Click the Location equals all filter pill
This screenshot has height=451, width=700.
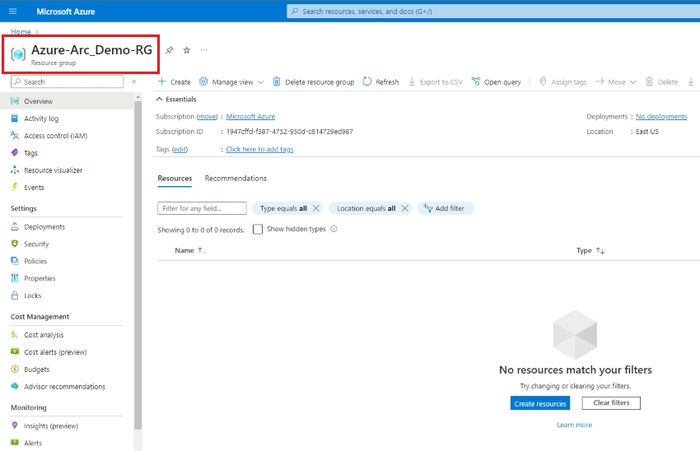click(x=366, y=209)
